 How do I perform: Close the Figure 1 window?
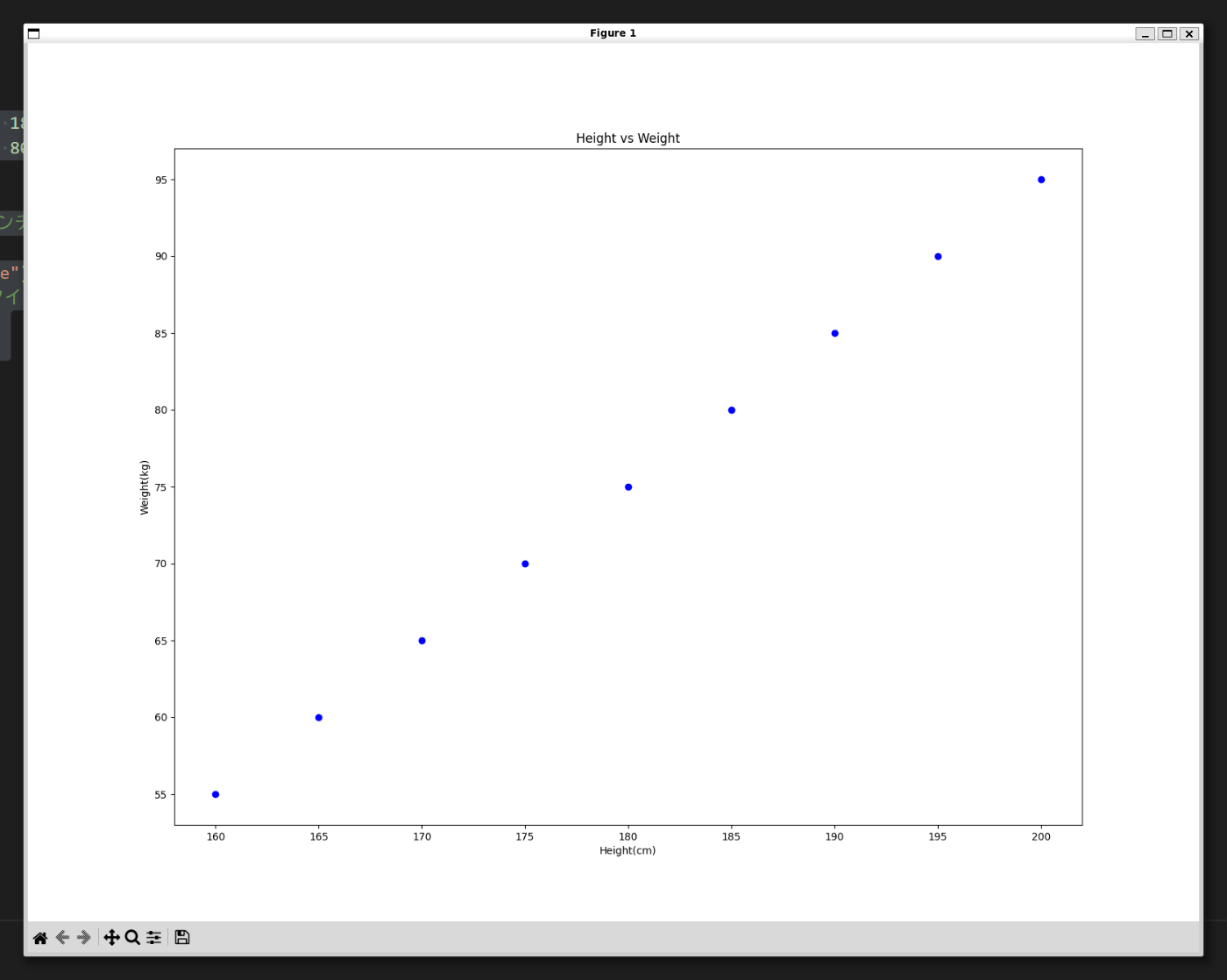pyautogui.click(x=1188, y=33)
